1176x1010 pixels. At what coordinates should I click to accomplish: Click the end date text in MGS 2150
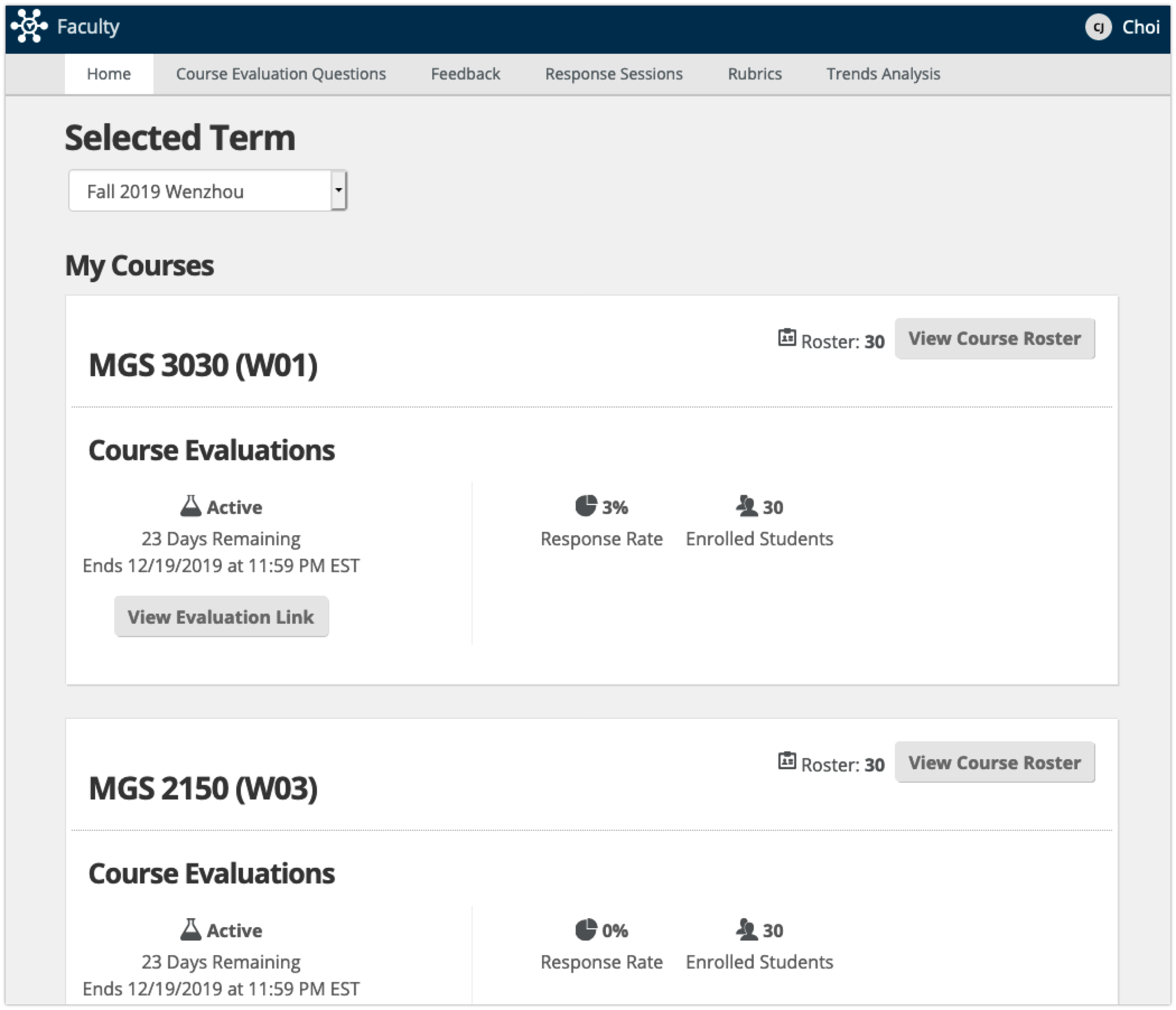[x=221, y=988]
